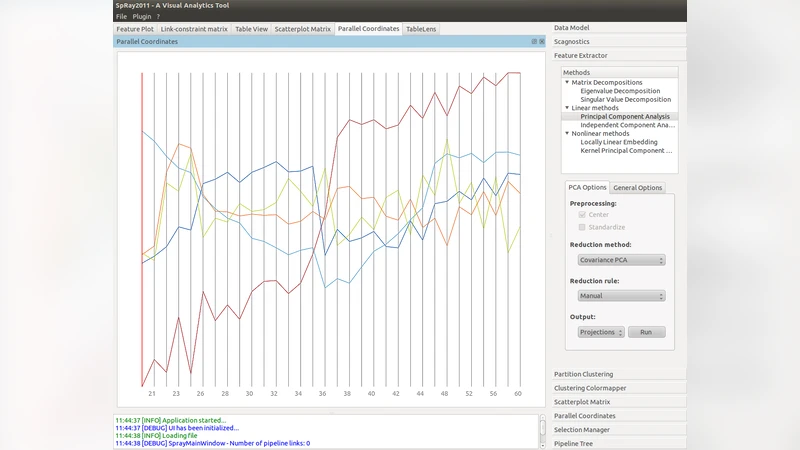
Task: Select Singular Value Decomposition method
Action: click(625, 100)
